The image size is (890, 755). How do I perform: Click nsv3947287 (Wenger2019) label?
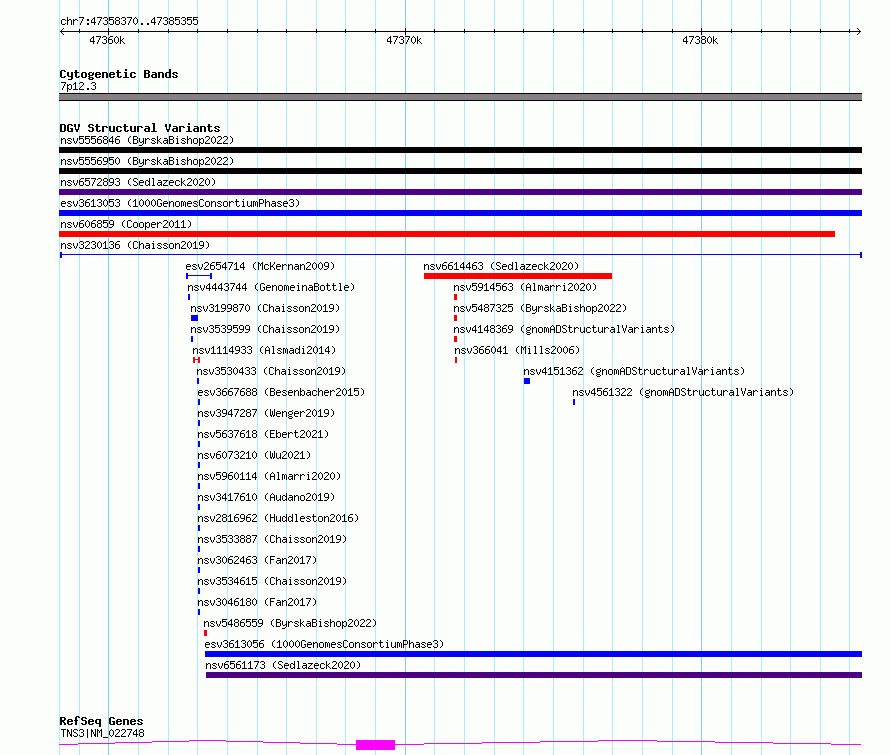tap(266, 413)
